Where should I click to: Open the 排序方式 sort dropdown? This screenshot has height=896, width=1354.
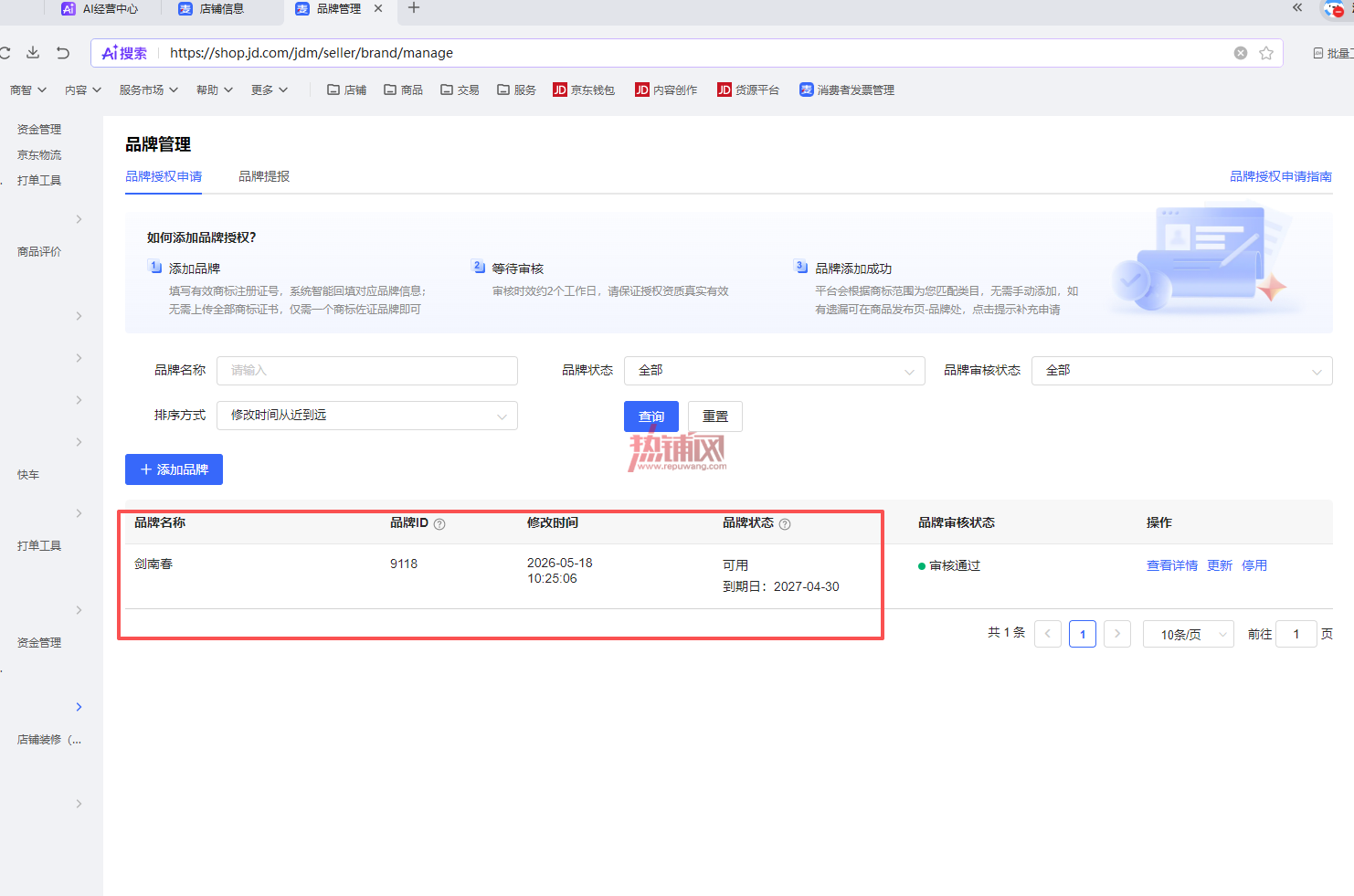point(367,416)
